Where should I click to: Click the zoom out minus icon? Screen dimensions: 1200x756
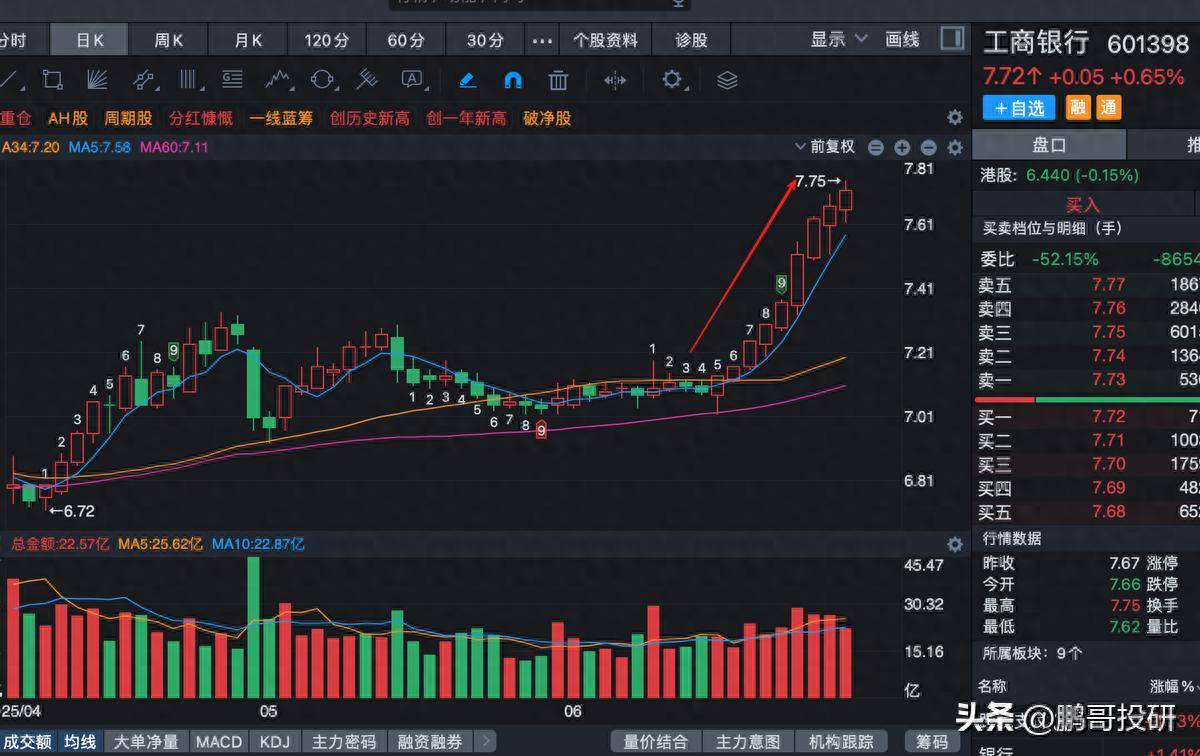click(x=926, y=147)
